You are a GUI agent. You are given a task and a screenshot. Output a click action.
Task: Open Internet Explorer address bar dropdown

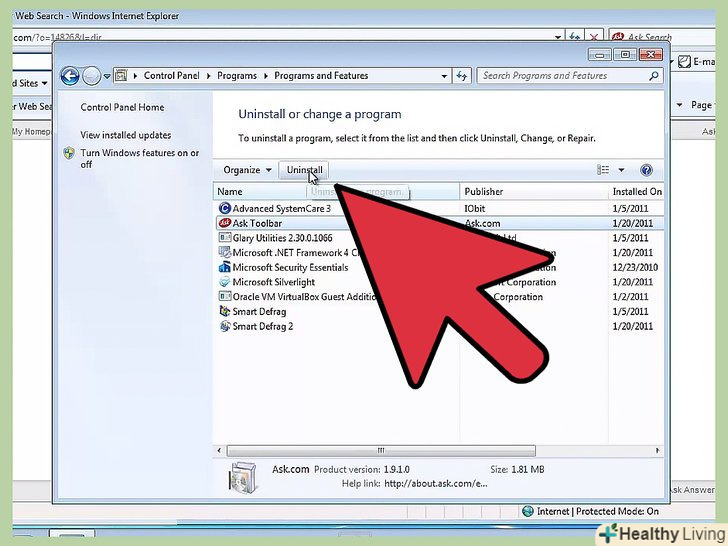tap(558, 37)
